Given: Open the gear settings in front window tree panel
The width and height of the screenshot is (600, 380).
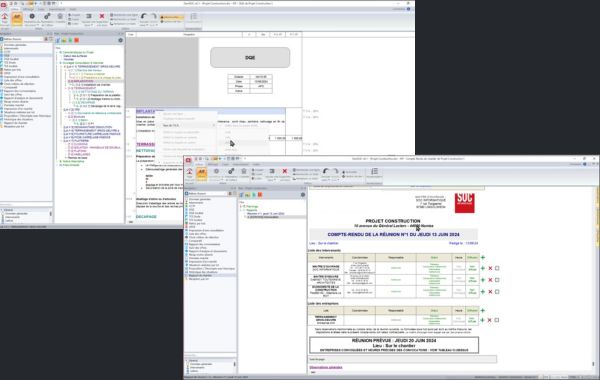Looking at the screenshot, I should (303, 195).
